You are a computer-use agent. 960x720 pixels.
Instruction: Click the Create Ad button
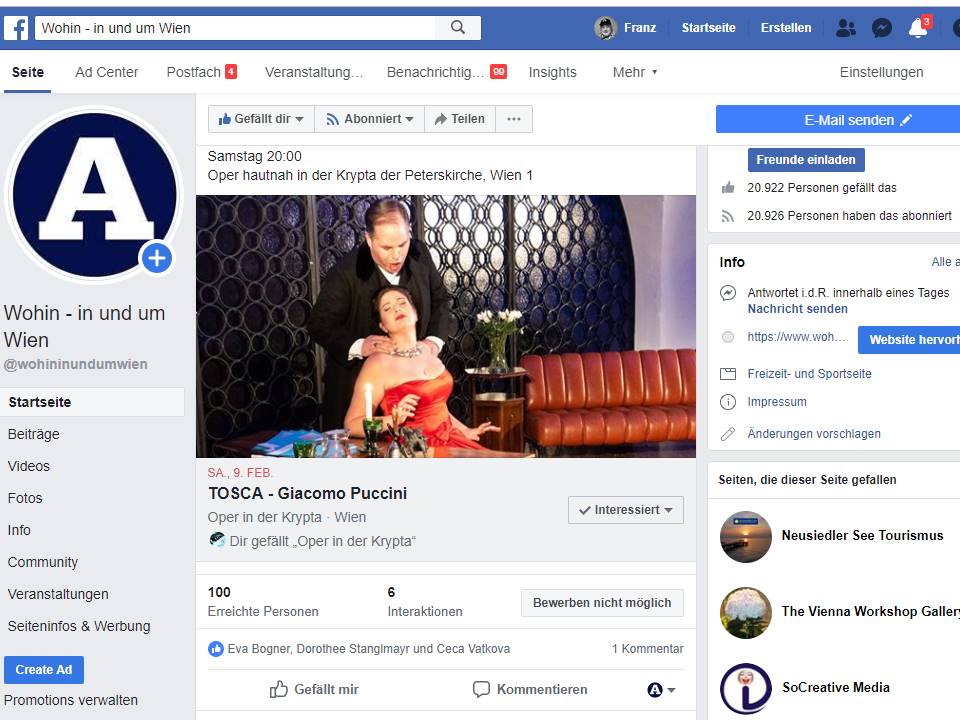[43, 670]
